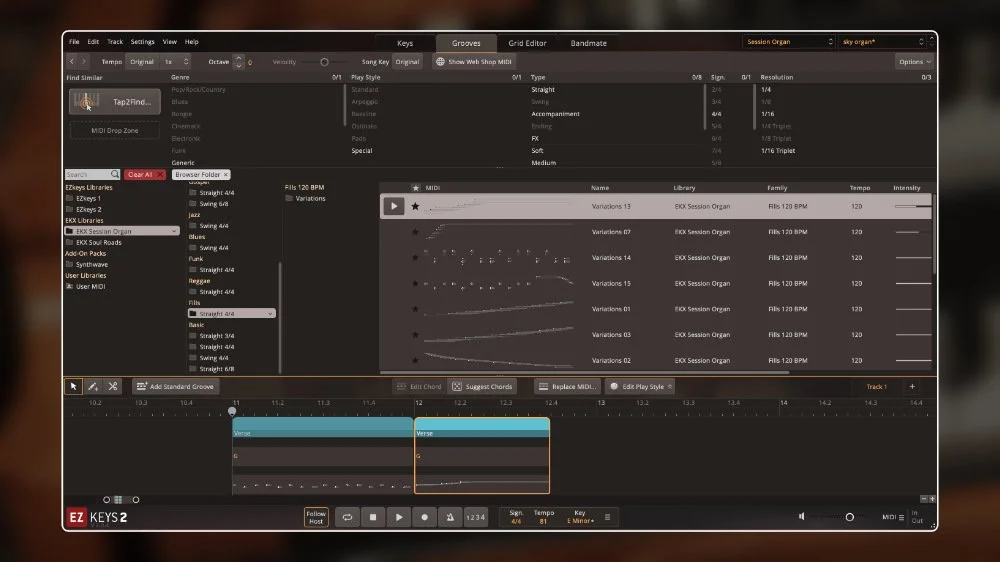Click Show Web Shop MIDI button

click(474, 62)
